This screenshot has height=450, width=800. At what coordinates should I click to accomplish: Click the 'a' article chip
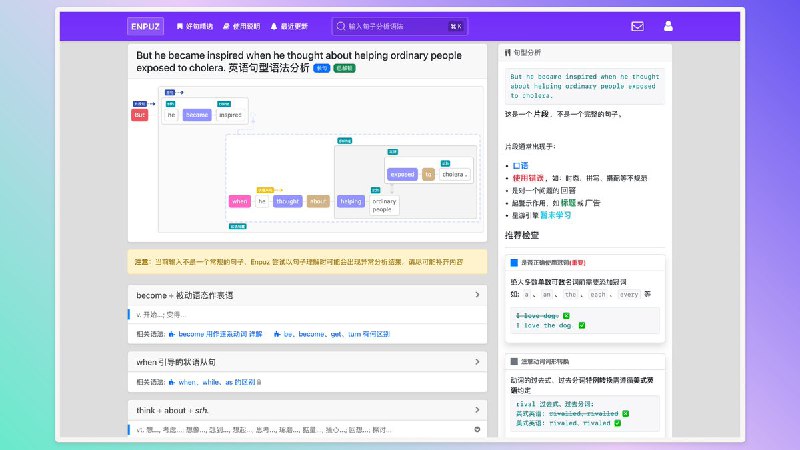pyautogui.click(x=527, y=294)
